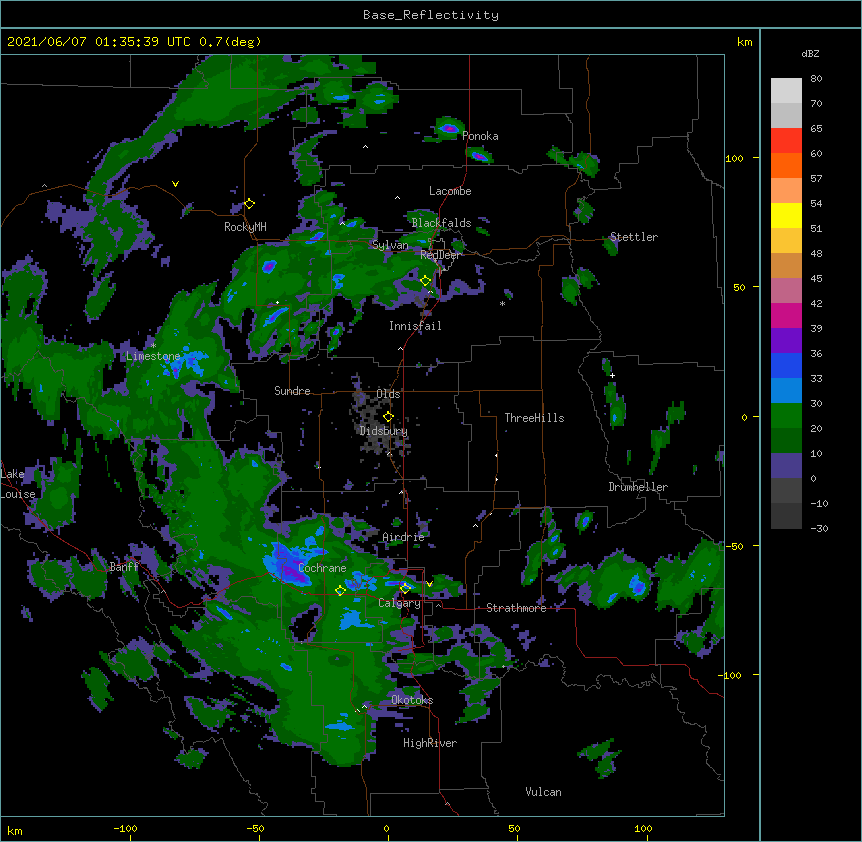862x842 pixels.
Task: Click the 65 dBZ red legend swatch
Action: tap(786, 140)
